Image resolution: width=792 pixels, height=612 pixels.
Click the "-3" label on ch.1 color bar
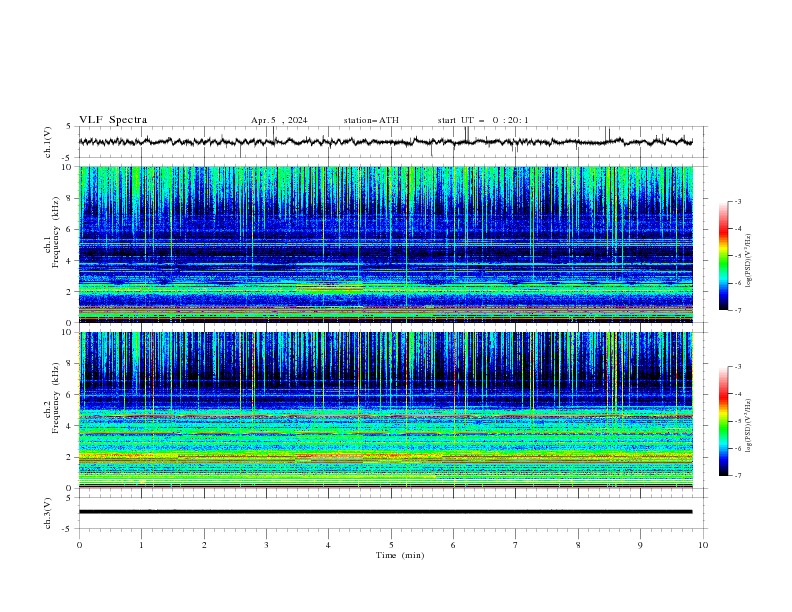738,201
